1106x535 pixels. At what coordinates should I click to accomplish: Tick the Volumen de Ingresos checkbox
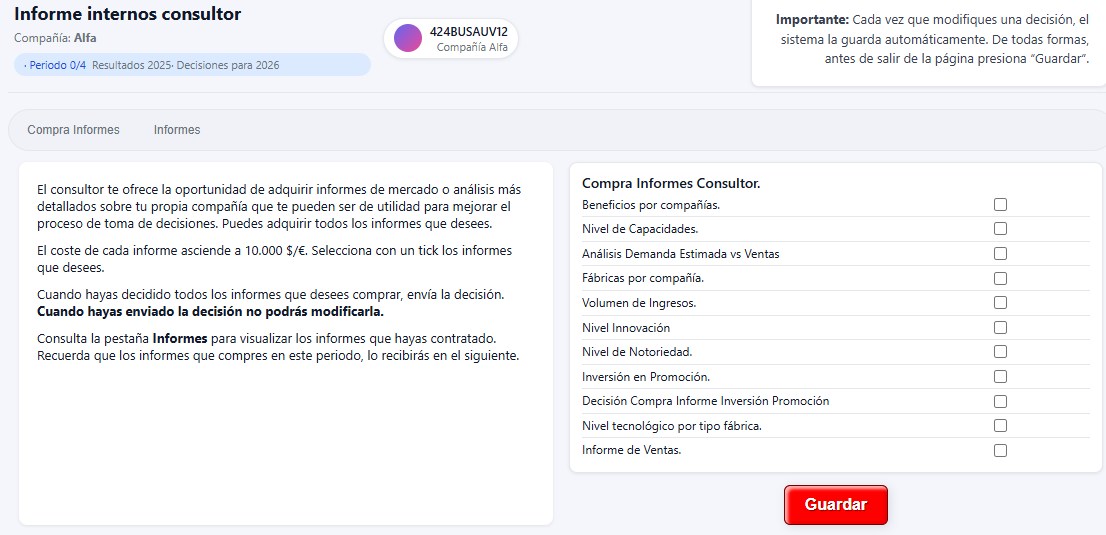tap(1000, 303)
